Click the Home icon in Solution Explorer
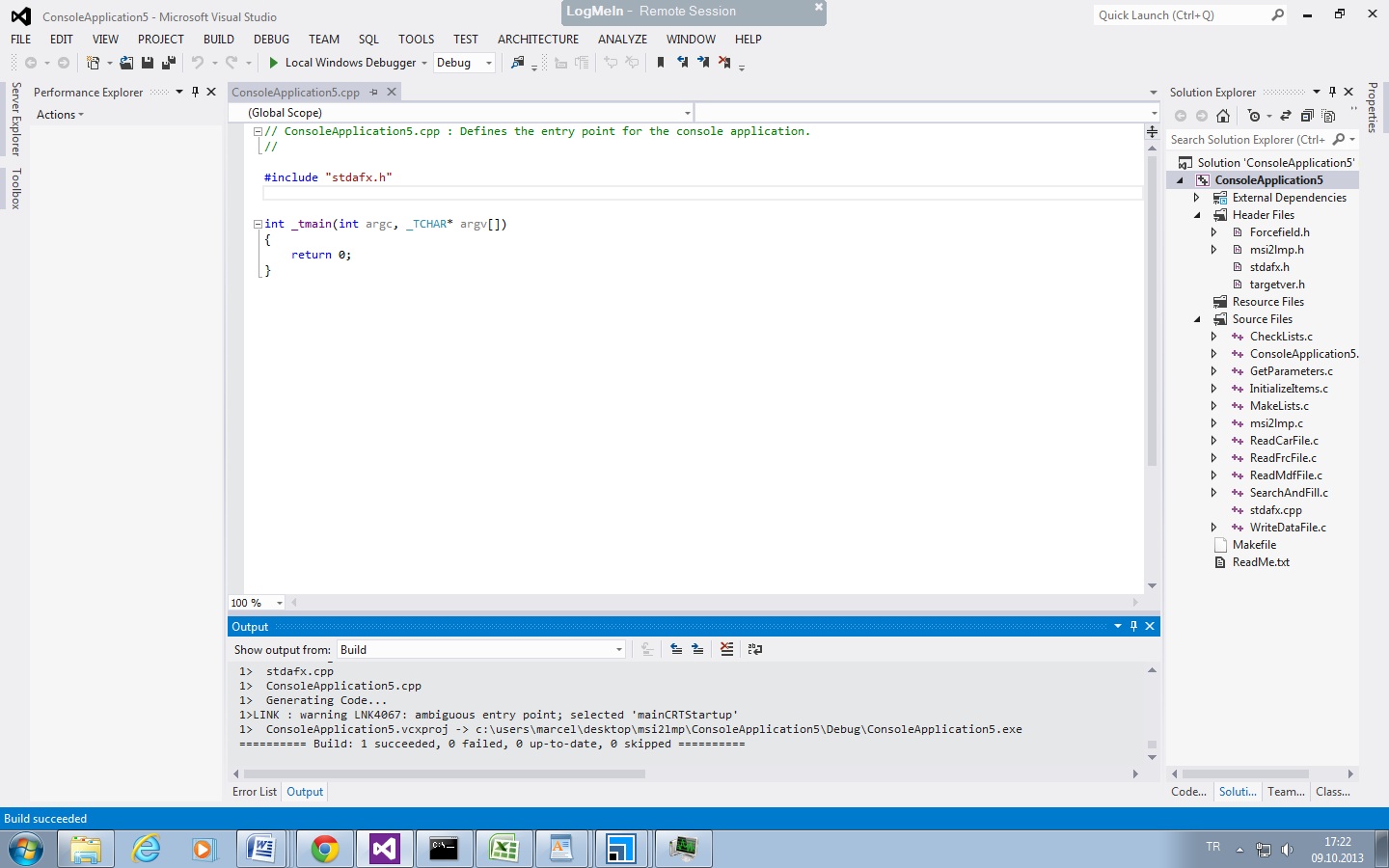 click(x=1223, y=116)
